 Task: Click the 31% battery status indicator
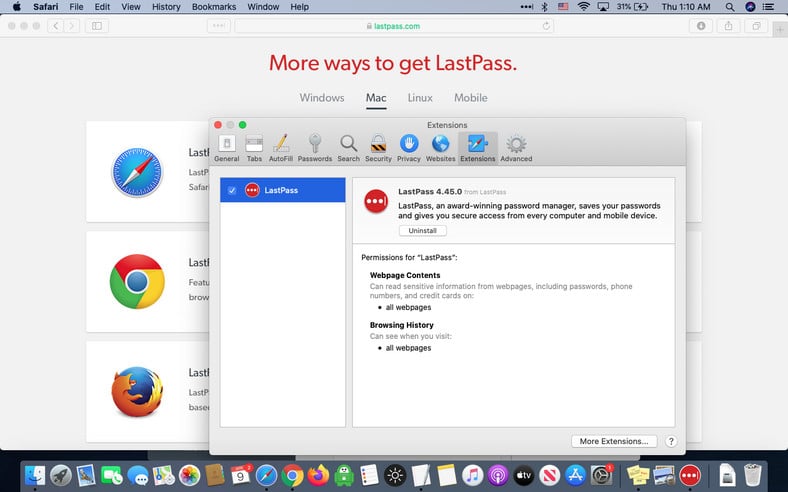(632, 7)
